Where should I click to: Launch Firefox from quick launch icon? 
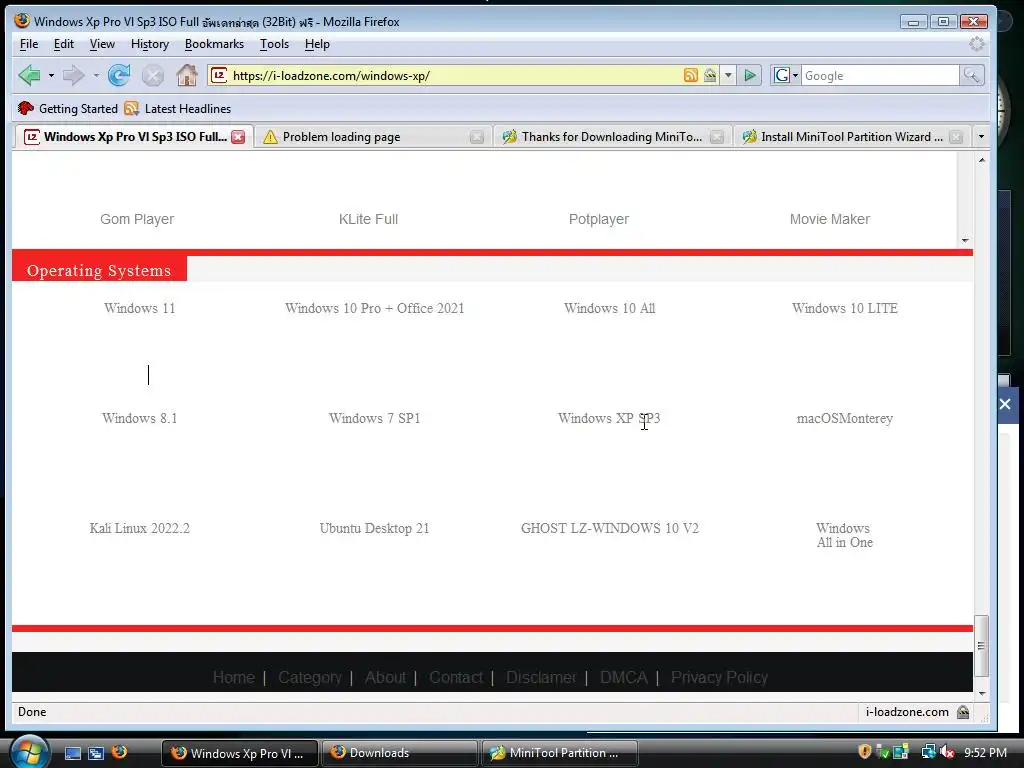(120, 752)
